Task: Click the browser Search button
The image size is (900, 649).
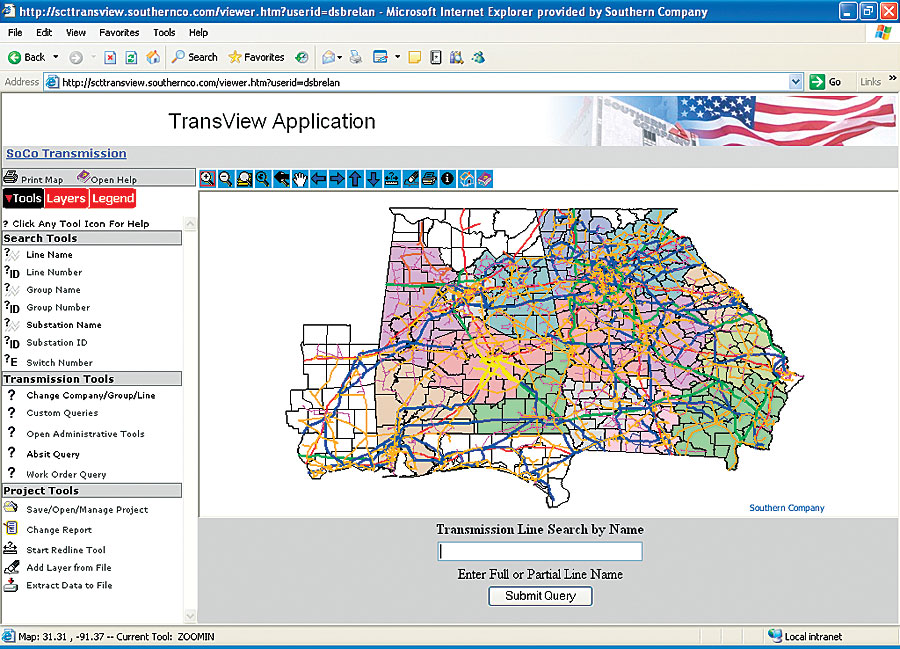Action: [x=195, y=57]
